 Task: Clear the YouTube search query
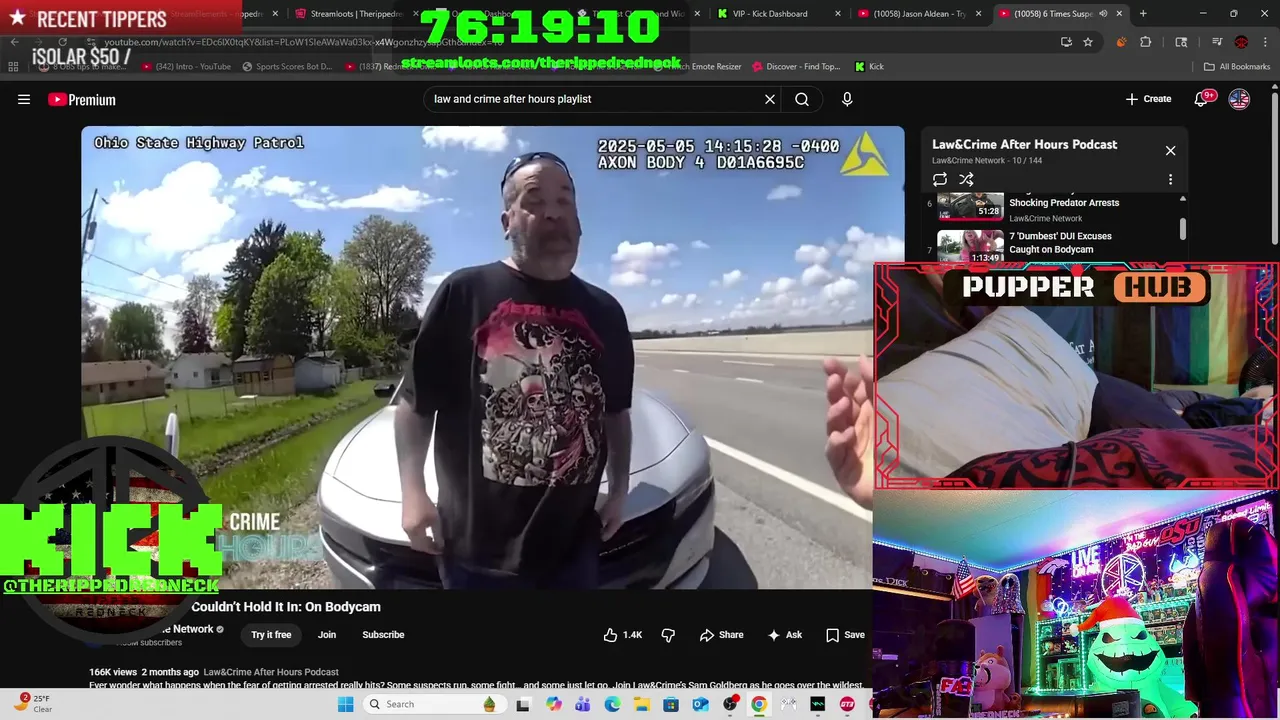tap(770, 99)
